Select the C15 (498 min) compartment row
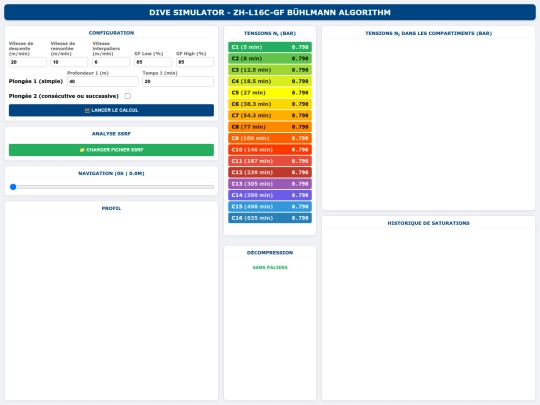Image resolution: width=540 pixels, height=405 pixels. (x=270, y=207)
